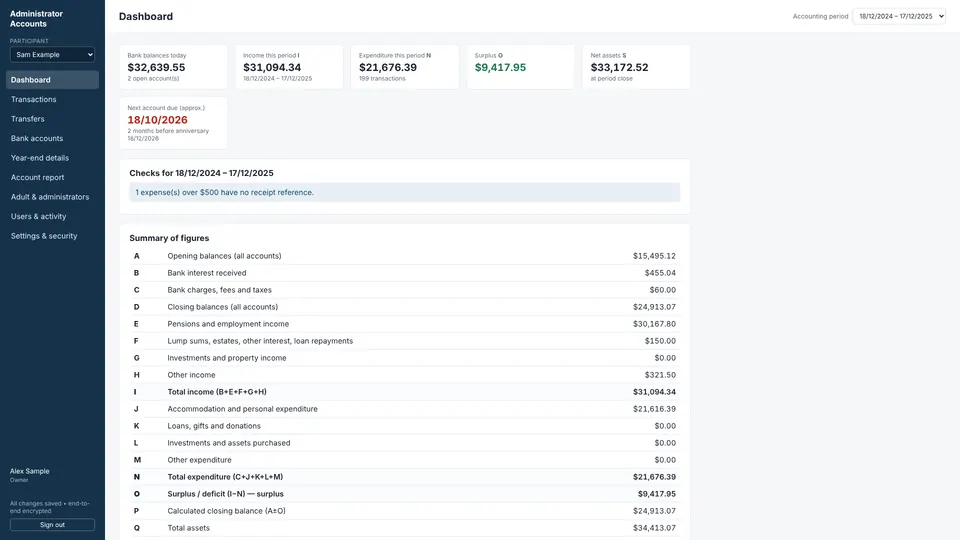Click 'Investments and property income' row label

[227, 358]
